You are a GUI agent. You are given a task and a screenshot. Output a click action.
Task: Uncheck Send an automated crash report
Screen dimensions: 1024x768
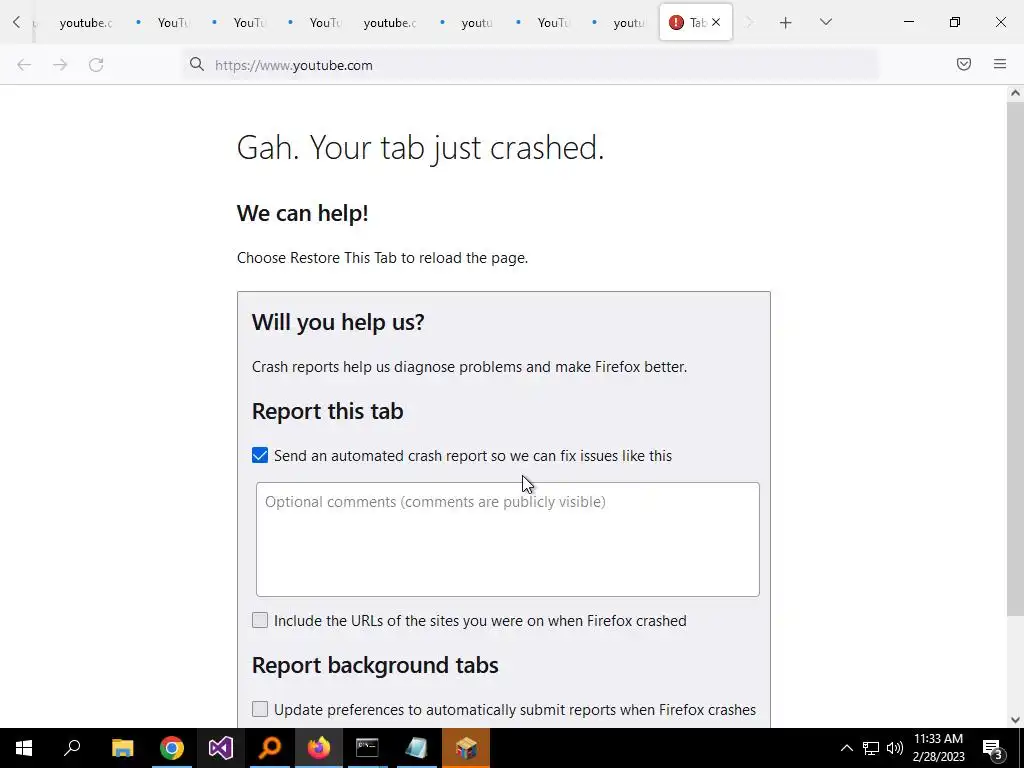(260, 455)
